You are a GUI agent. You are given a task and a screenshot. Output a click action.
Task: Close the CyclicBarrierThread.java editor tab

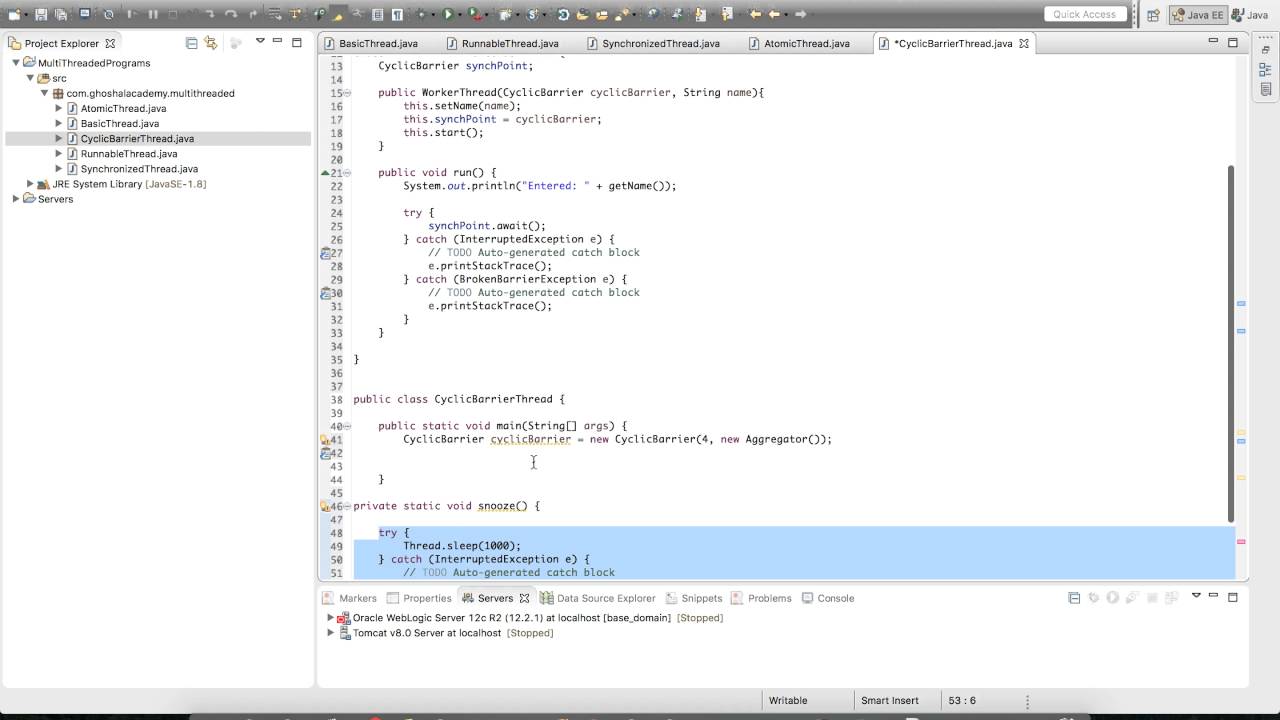pos(1025,44)
